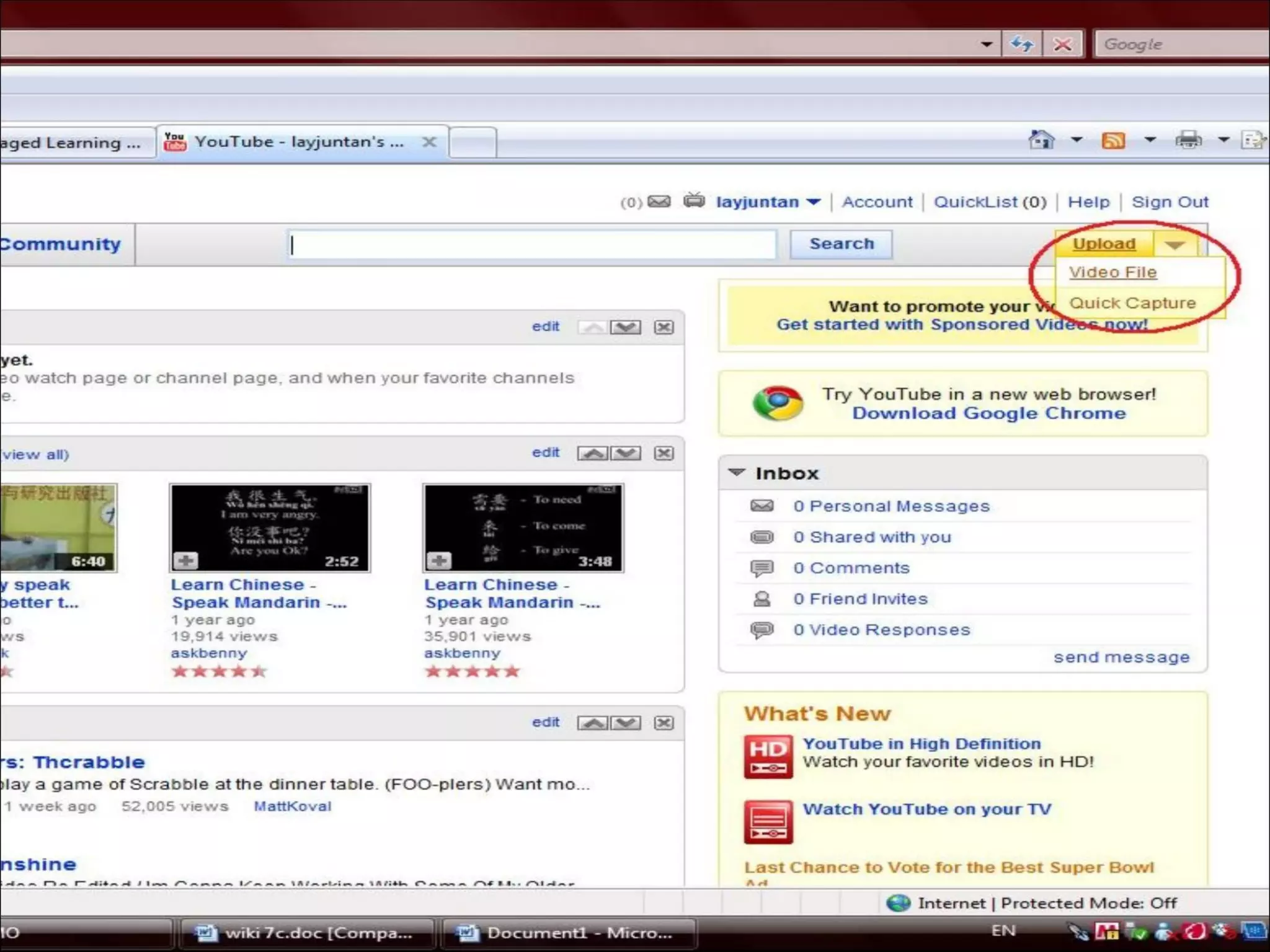Click the Download Google Chrome link

pyautogui.click(x=989, y=413)
